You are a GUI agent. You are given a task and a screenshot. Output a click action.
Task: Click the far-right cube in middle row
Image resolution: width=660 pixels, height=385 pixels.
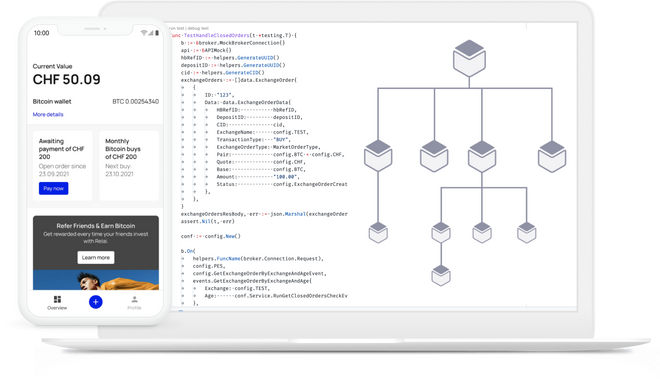pyautogui.click(x=552, y=156)
